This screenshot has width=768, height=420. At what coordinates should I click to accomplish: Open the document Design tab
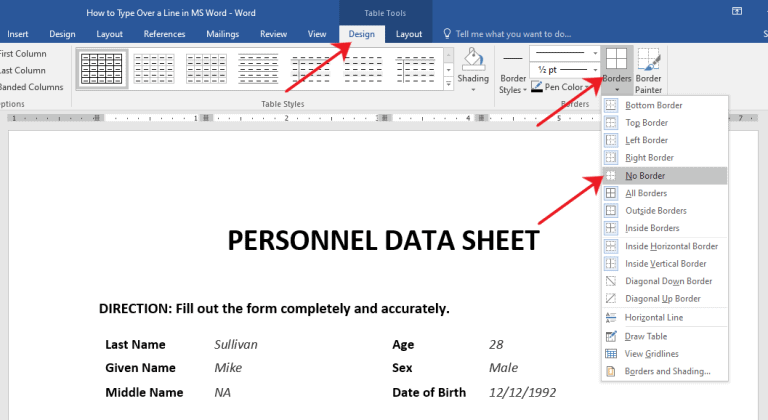(62, 34)
